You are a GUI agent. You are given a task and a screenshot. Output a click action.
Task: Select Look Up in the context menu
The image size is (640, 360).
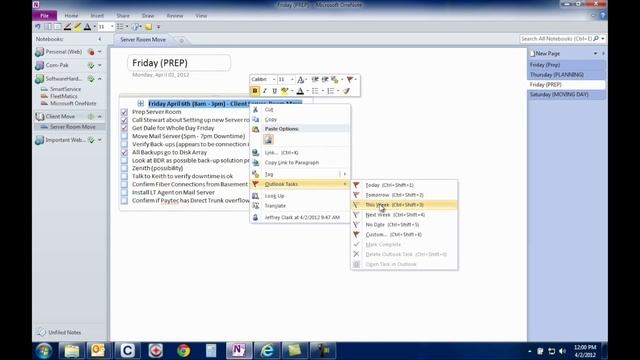(x=300, y=196)
